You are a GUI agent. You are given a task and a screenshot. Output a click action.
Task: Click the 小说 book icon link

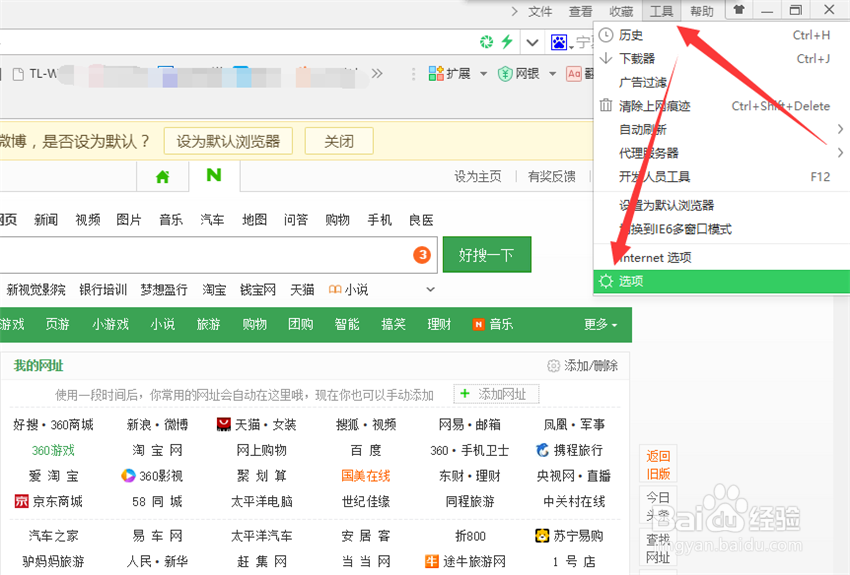(x=349, y=289)
